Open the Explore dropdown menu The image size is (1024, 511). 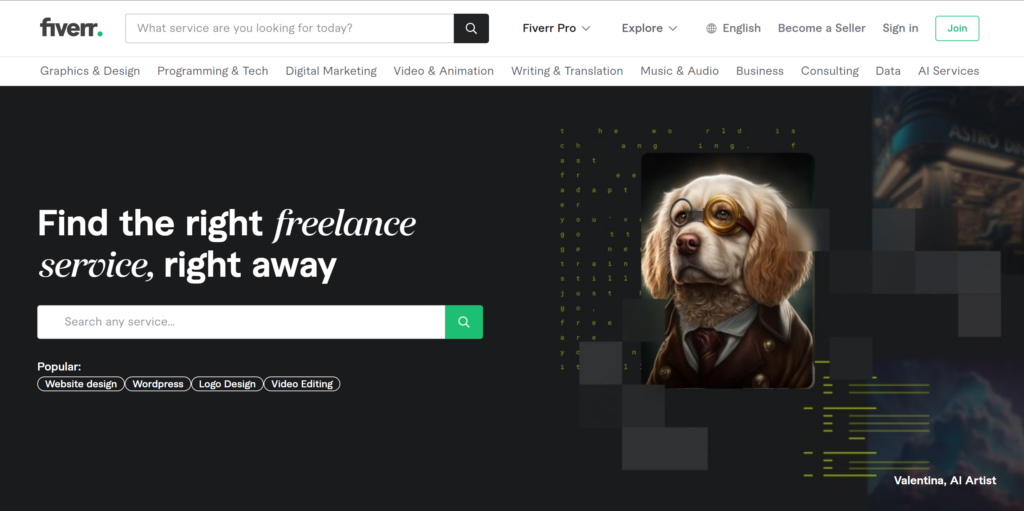(649, 28)
